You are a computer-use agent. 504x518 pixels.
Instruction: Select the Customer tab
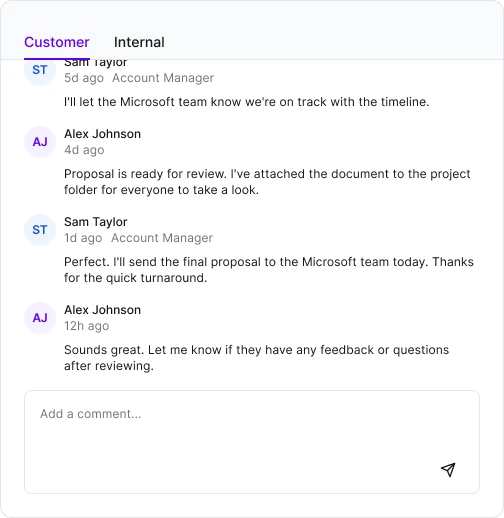pyautogui.click(x=57, y=42)
